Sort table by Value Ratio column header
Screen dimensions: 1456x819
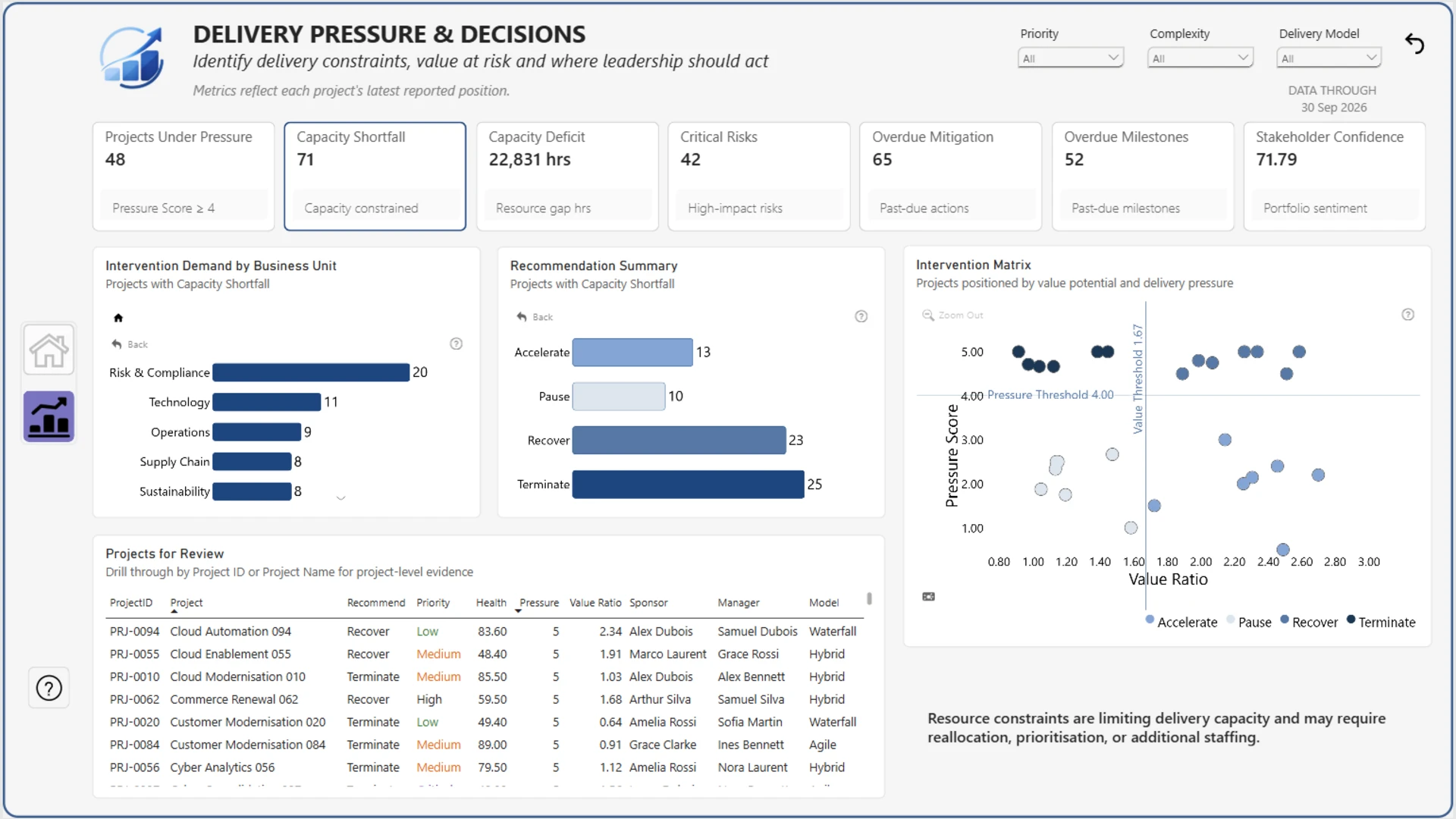click(595, 603)
